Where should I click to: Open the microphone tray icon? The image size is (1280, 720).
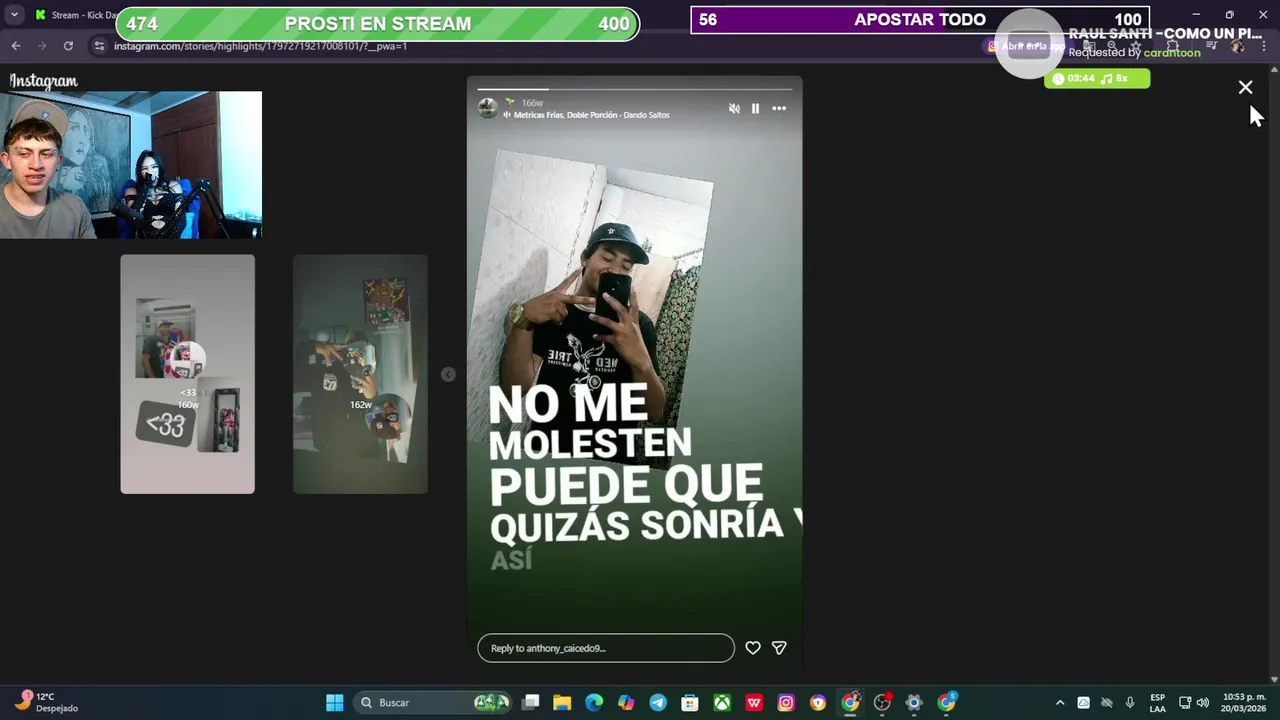pos(1130,702)
